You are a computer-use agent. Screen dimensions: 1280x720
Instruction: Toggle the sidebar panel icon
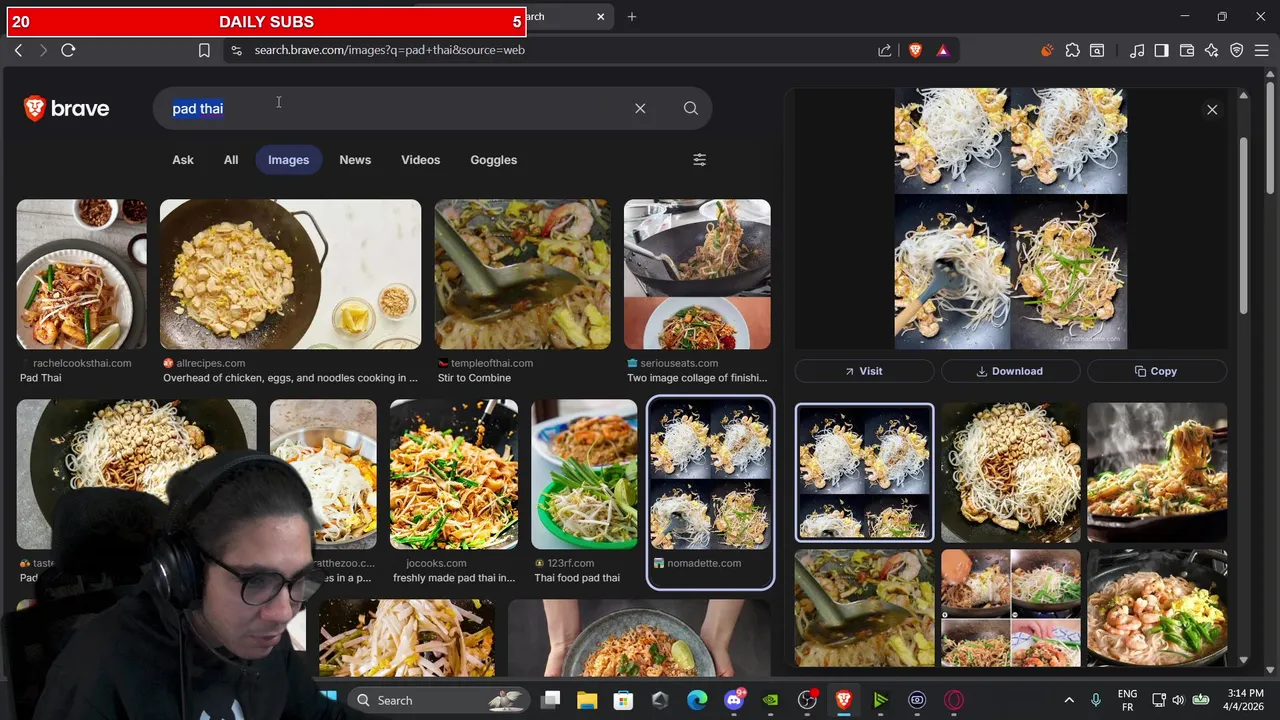pos(1161,50)
